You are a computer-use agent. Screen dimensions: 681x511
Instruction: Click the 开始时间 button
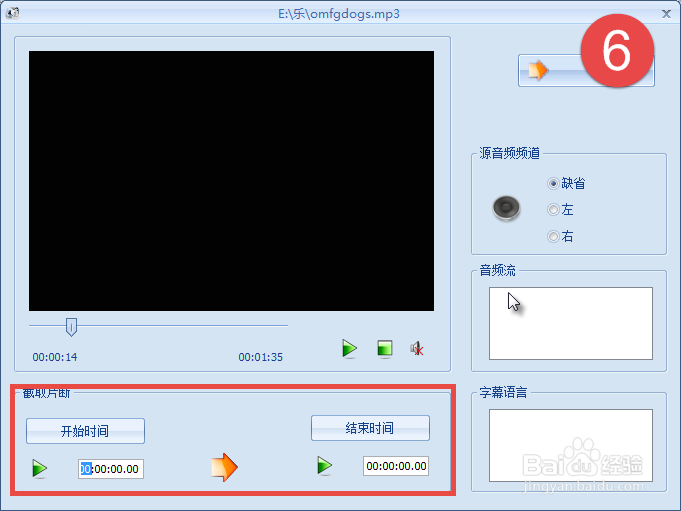point(85,431)
